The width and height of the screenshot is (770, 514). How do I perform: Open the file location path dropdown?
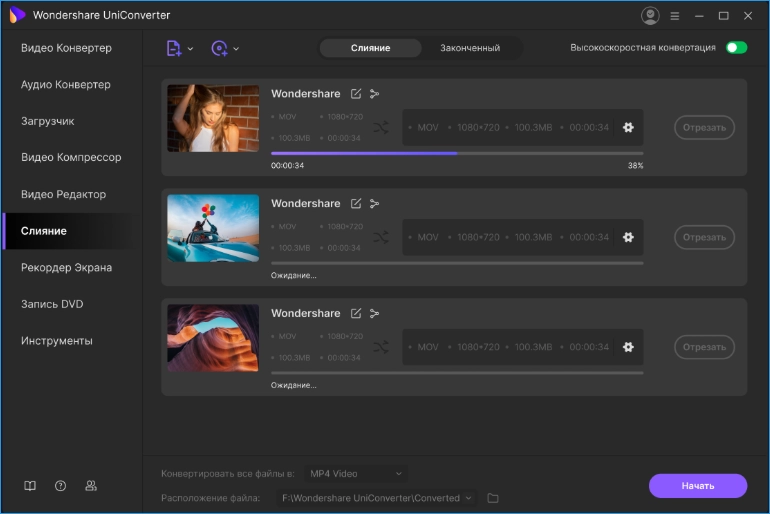376,498
